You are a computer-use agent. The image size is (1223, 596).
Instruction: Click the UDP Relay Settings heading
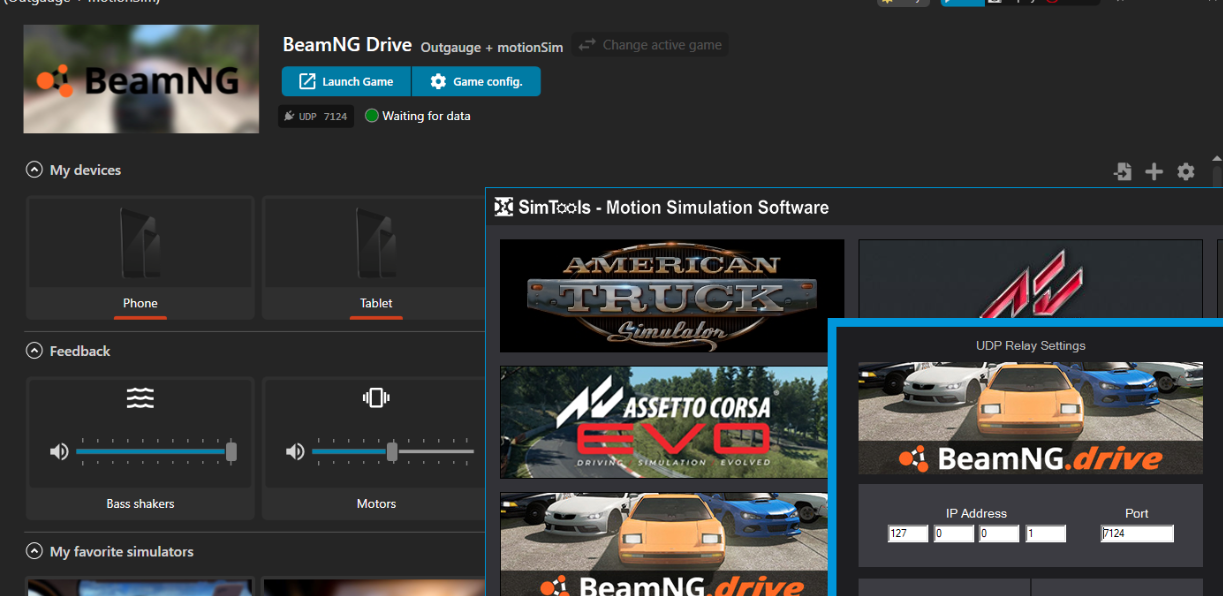pos(1030,345)
